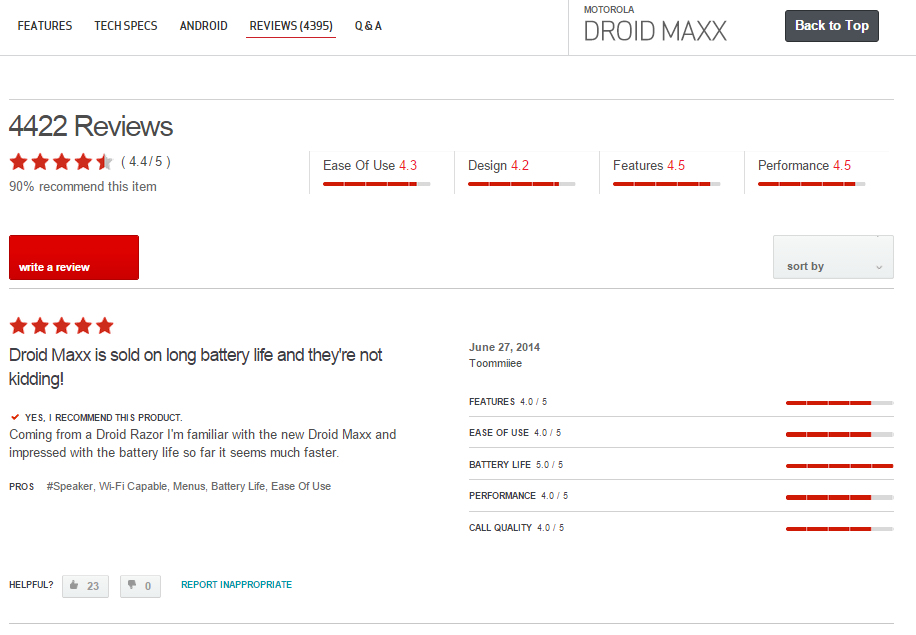
Task: Select the Reviews (4395) tab
Action: (291, 26)
